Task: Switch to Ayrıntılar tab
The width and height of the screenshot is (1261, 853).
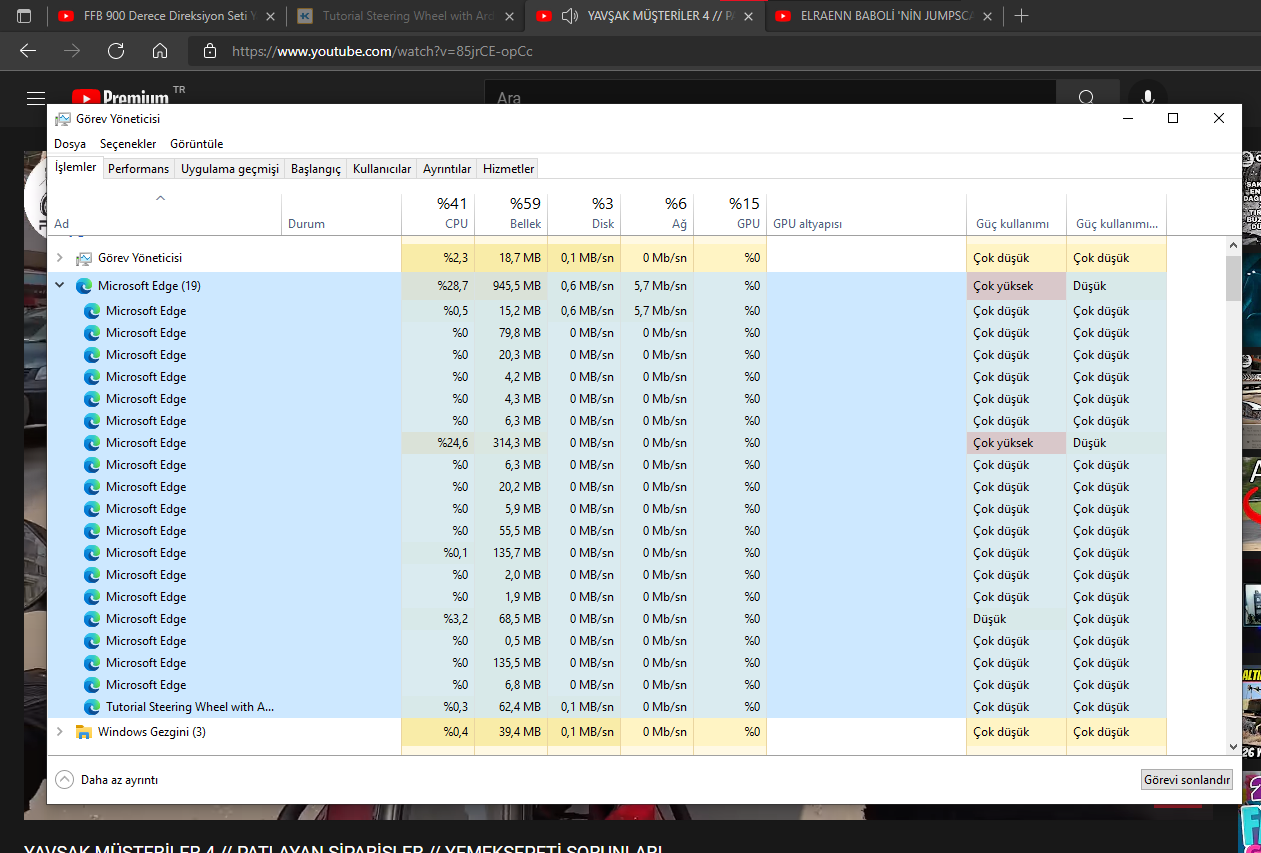Action: (x=447, y=169)
